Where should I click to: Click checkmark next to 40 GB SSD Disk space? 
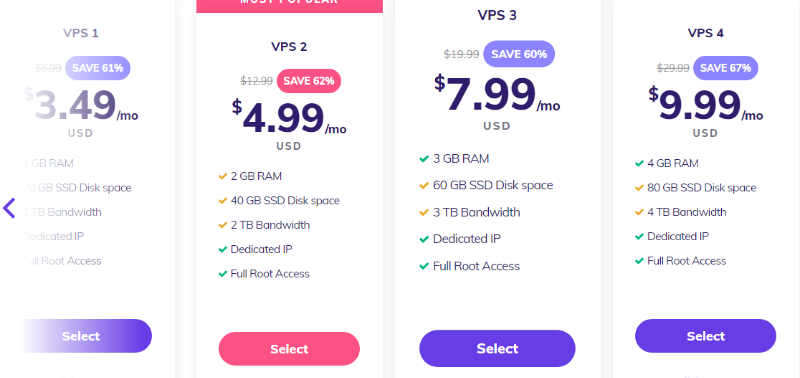click(x=222, y=201)
